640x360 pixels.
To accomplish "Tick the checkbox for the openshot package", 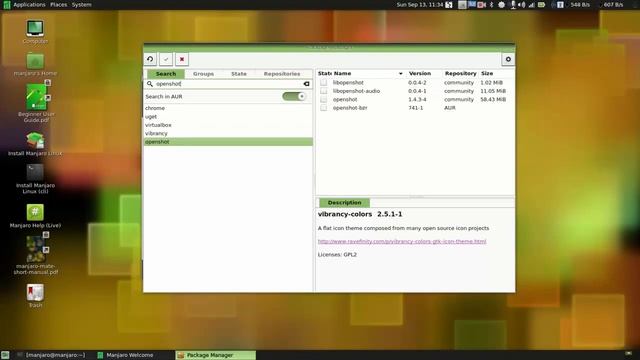I will coord(323,100).
